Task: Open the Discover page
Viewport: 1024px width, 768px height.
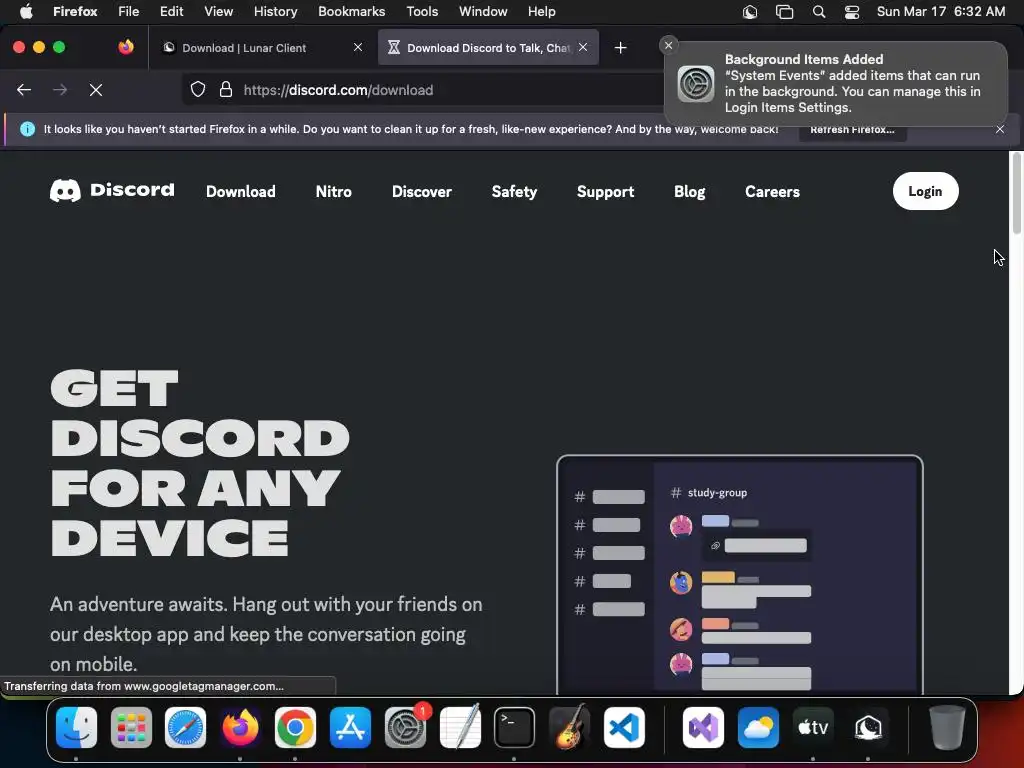Action: [422, 191]
